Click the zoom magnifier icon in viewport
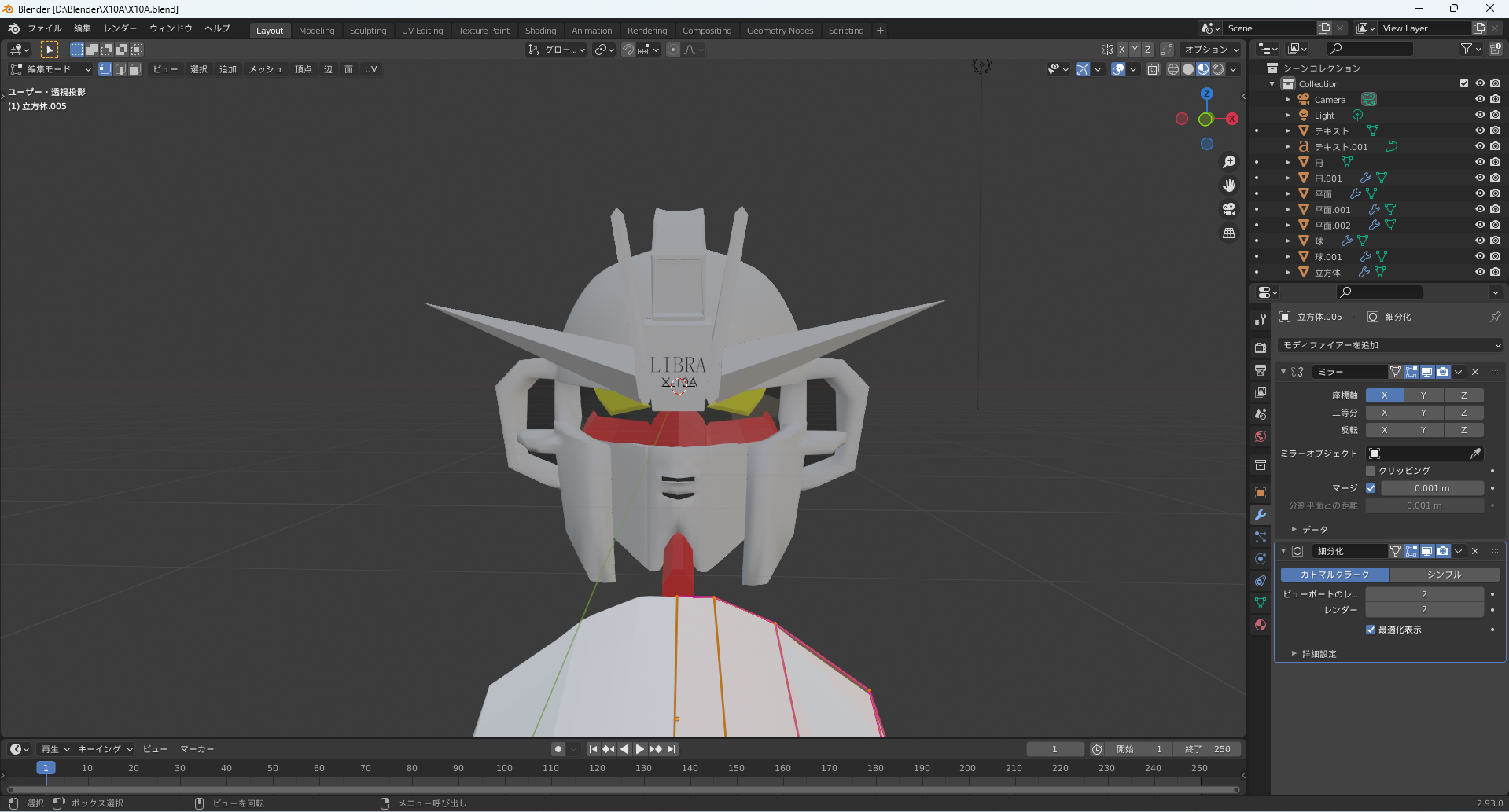 (1228, 162)
